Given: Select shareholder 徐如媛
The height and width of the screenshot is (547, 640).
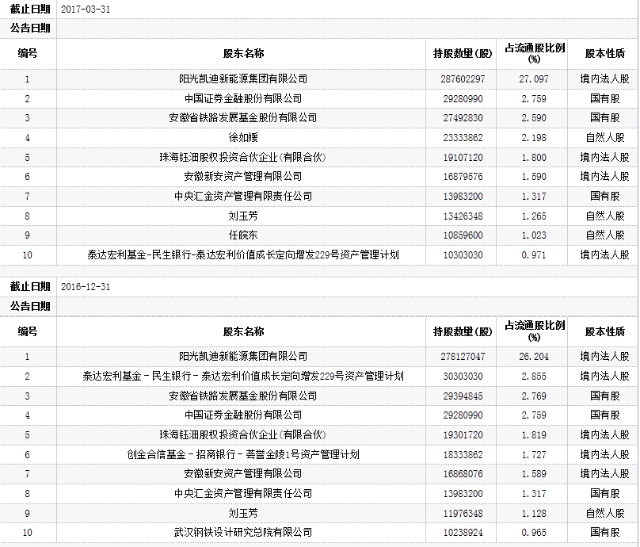Looking at the screenshot, I should 243,138.
